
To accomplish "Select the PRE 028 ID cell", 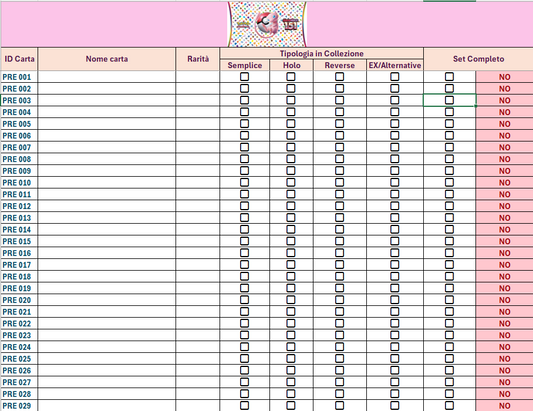I will coord(19,394).
